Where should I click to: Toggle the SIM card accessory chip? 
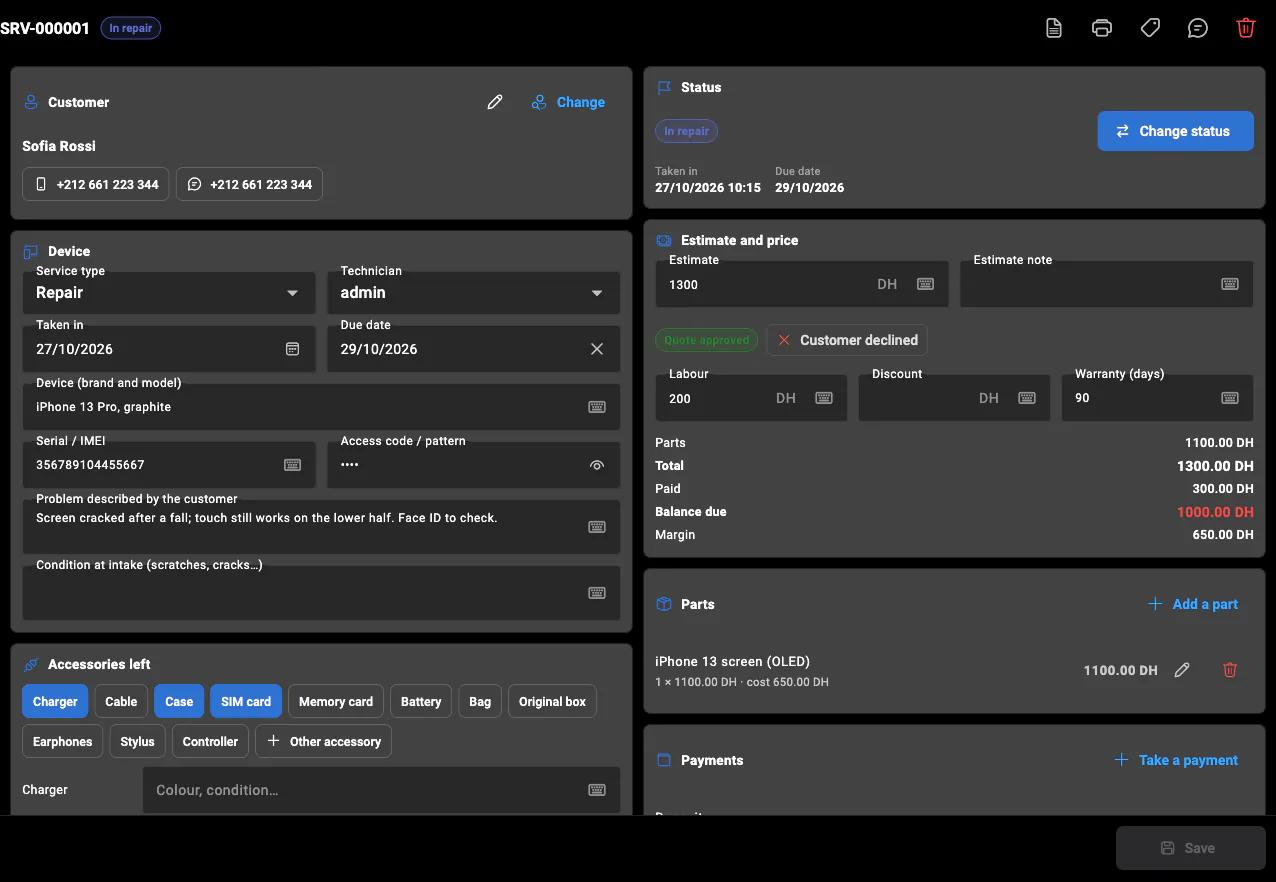click(x=246, y=702)
